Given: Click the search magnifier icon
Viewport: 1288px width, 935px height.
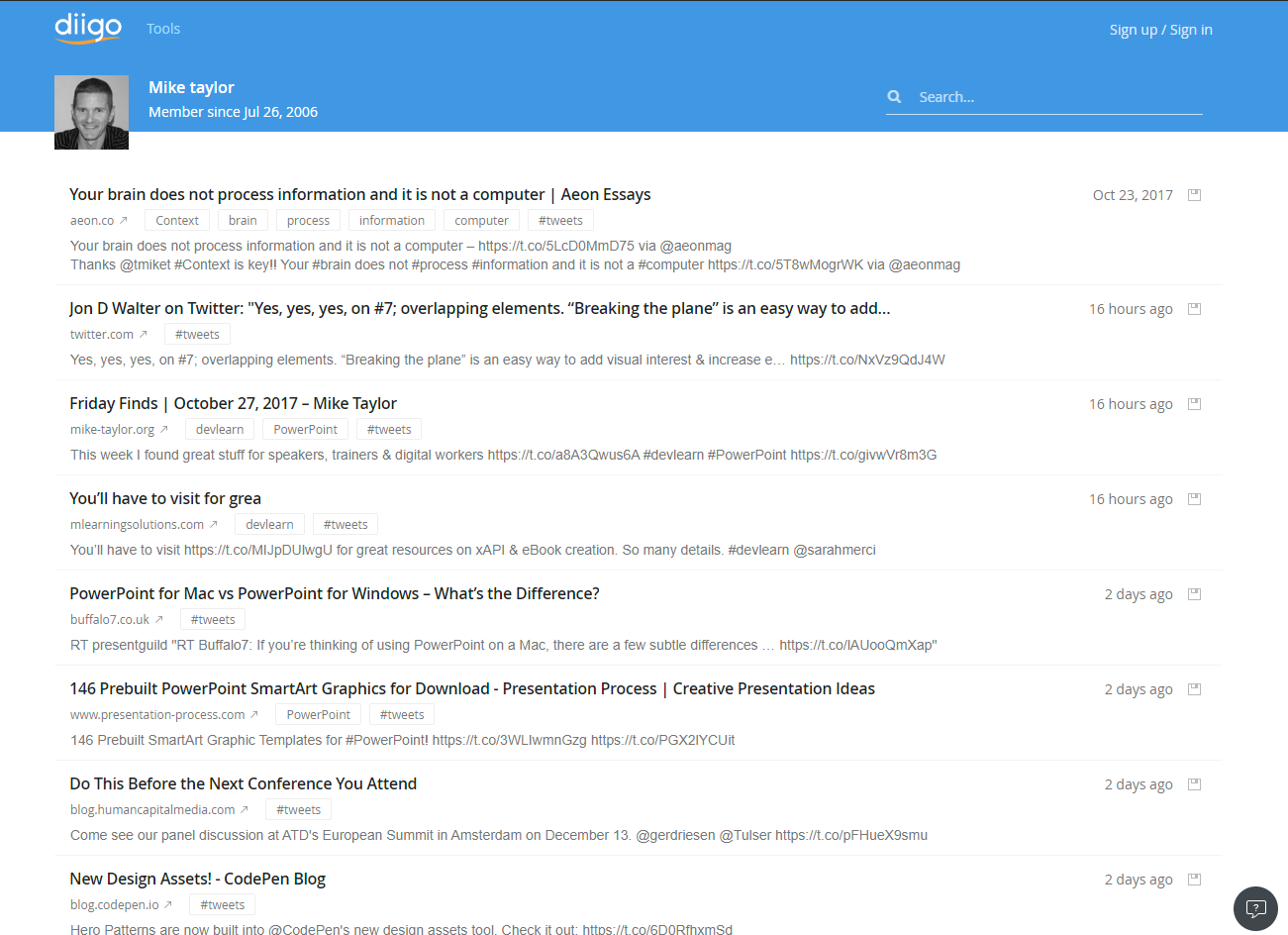Looking at the screenshot, I should [x=894, y=97].
